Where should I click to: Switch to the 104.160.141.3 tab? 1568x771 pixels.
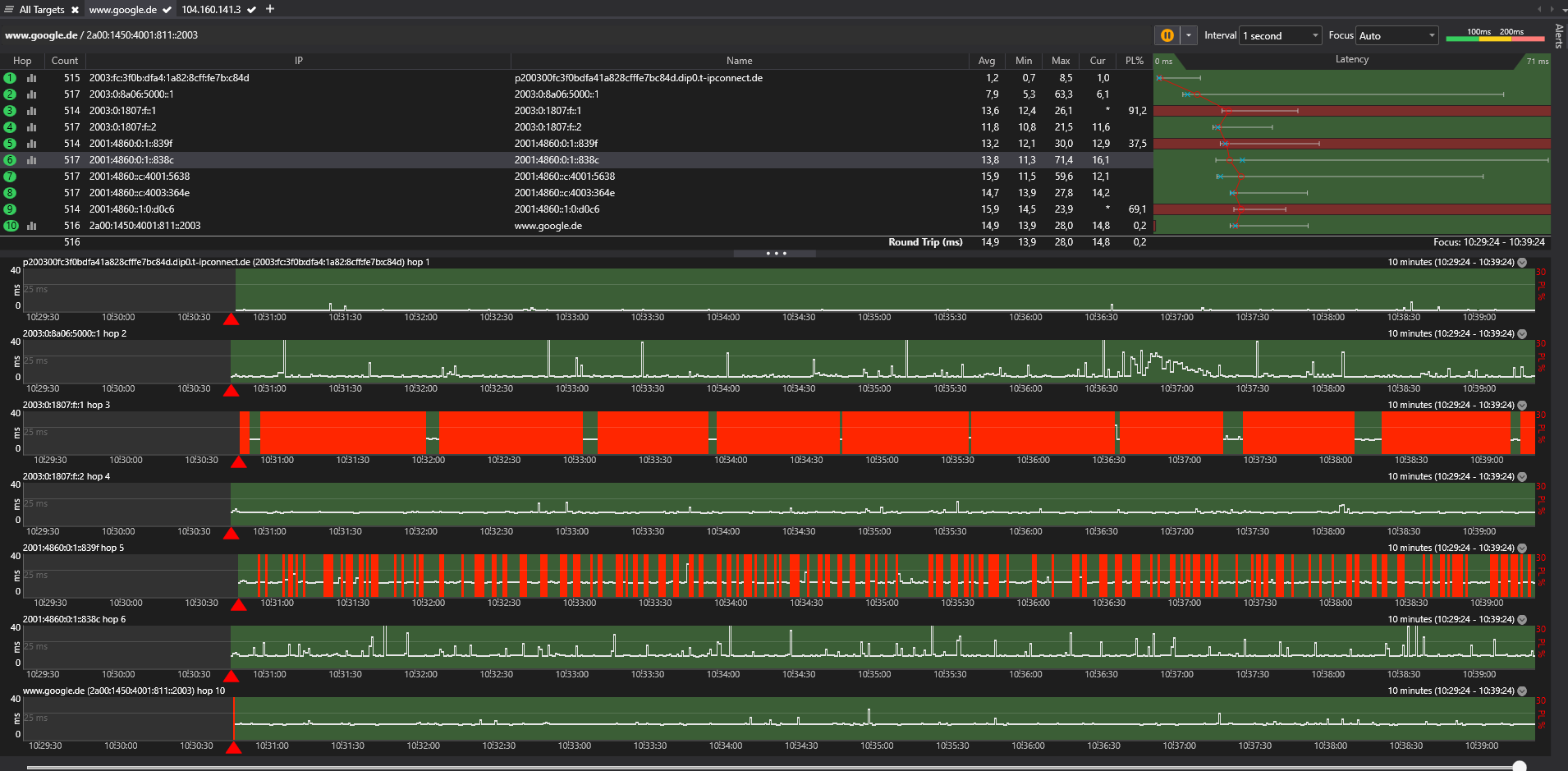click(x=211, y=10)
